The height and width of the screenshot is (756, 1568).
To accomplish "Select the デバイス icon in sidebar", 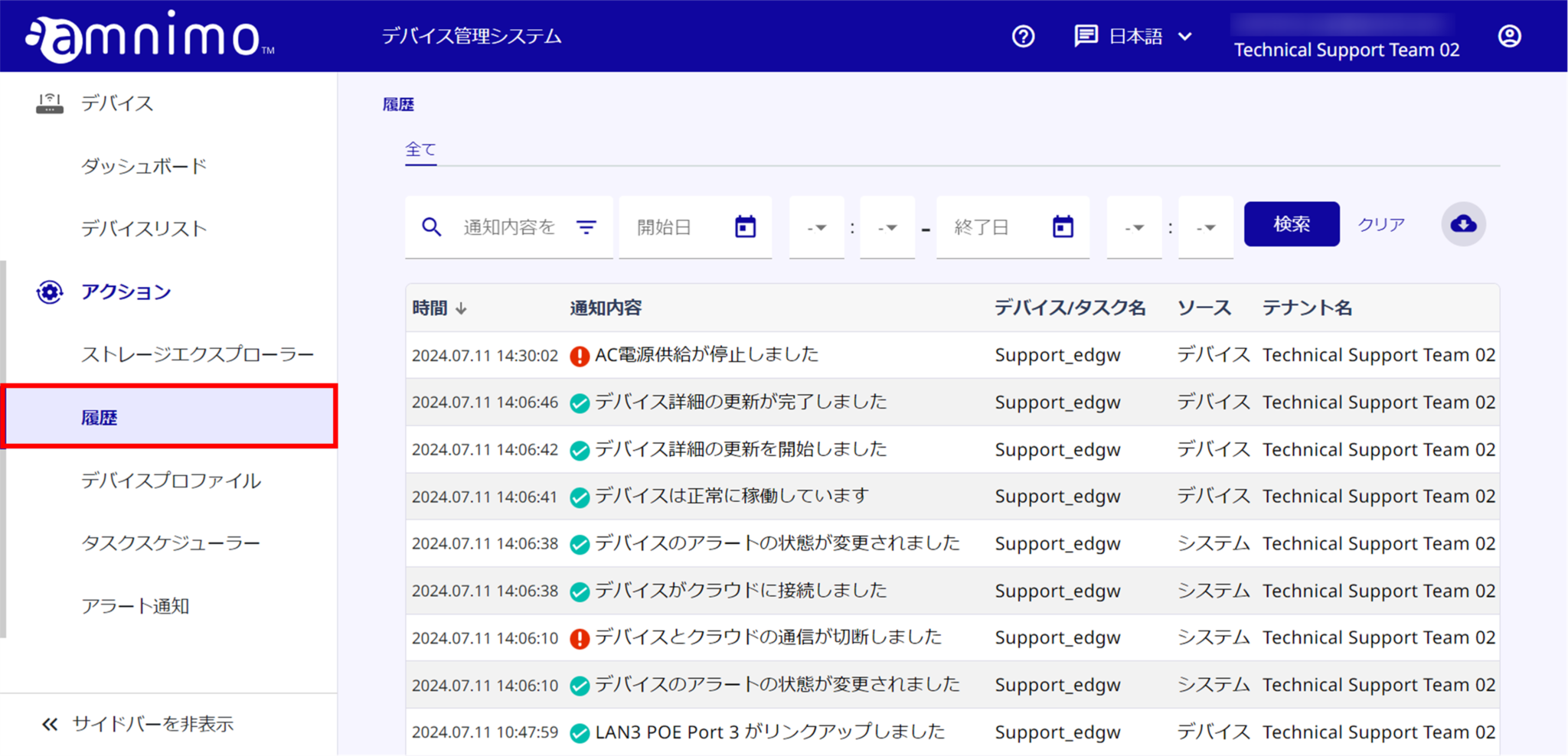I will click(49, 103).
